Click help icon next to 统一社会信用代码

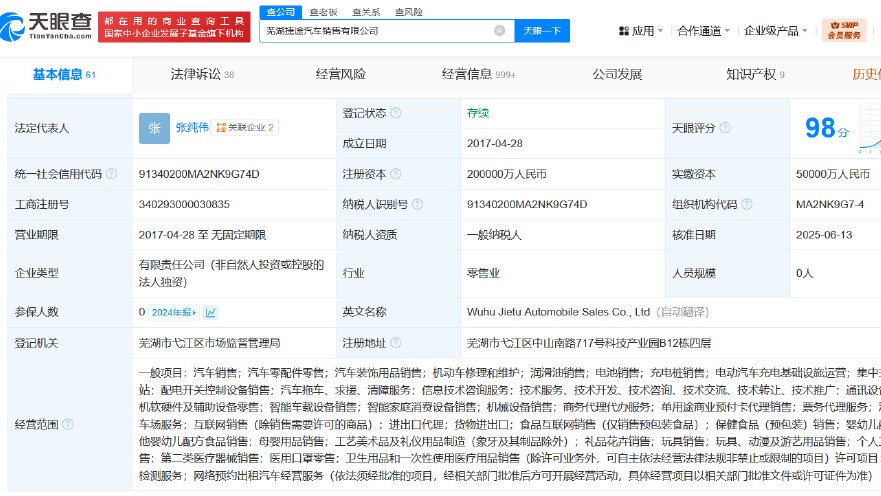pos(111,174)
